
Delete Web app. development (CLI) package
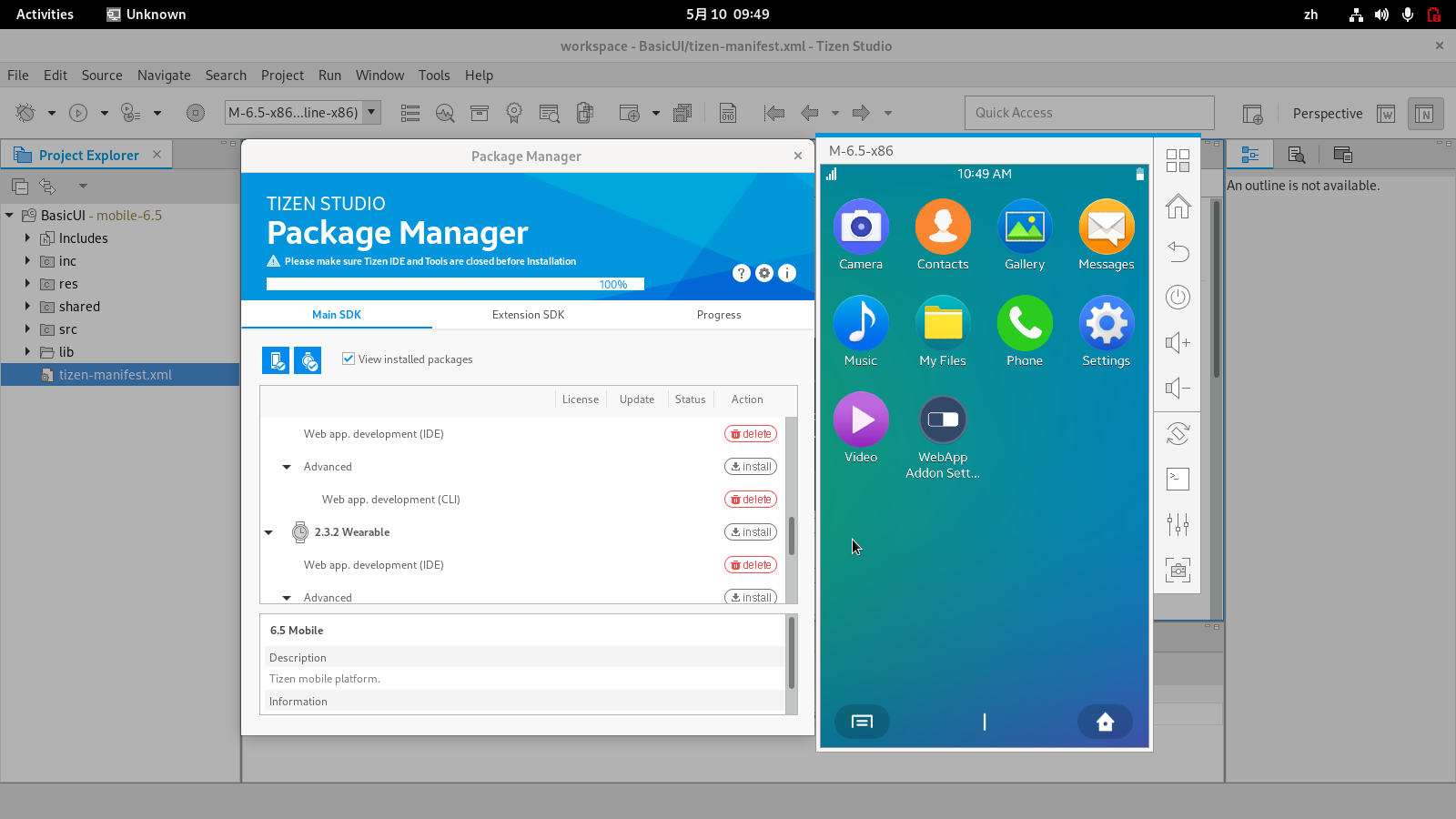pyautogui.click(x=751, y=500)
